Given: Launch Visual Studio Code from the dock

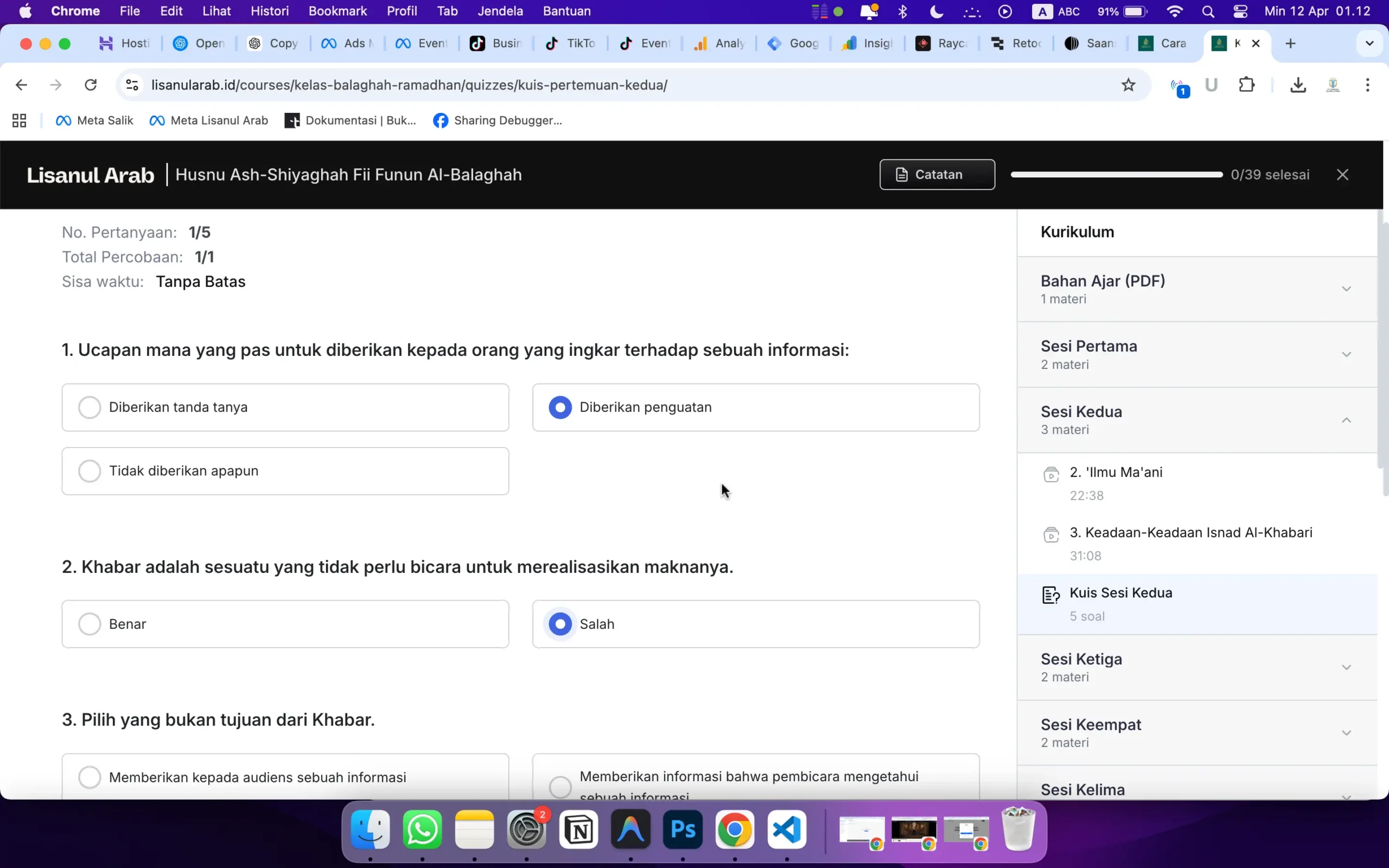Looking at the screenshot, I should point(786,829).
